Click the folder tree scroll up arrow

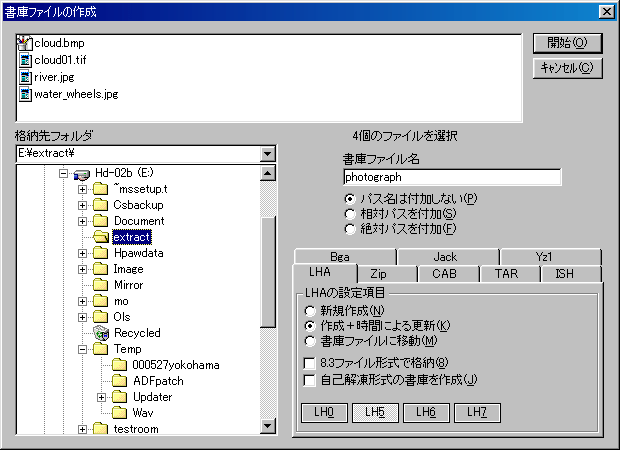[268, 173]
